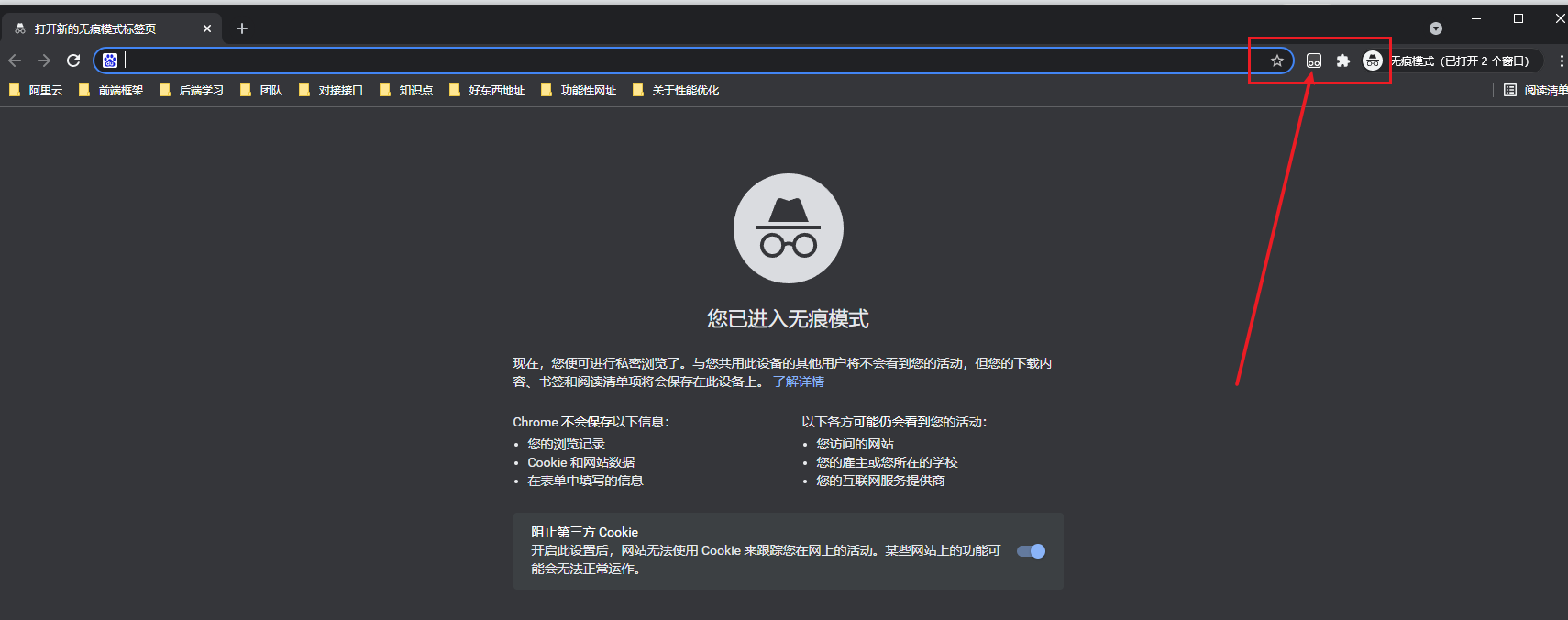Open the Chrome three-dot menu
Screen dimensions: 1568x620
tap(1561, 61)
